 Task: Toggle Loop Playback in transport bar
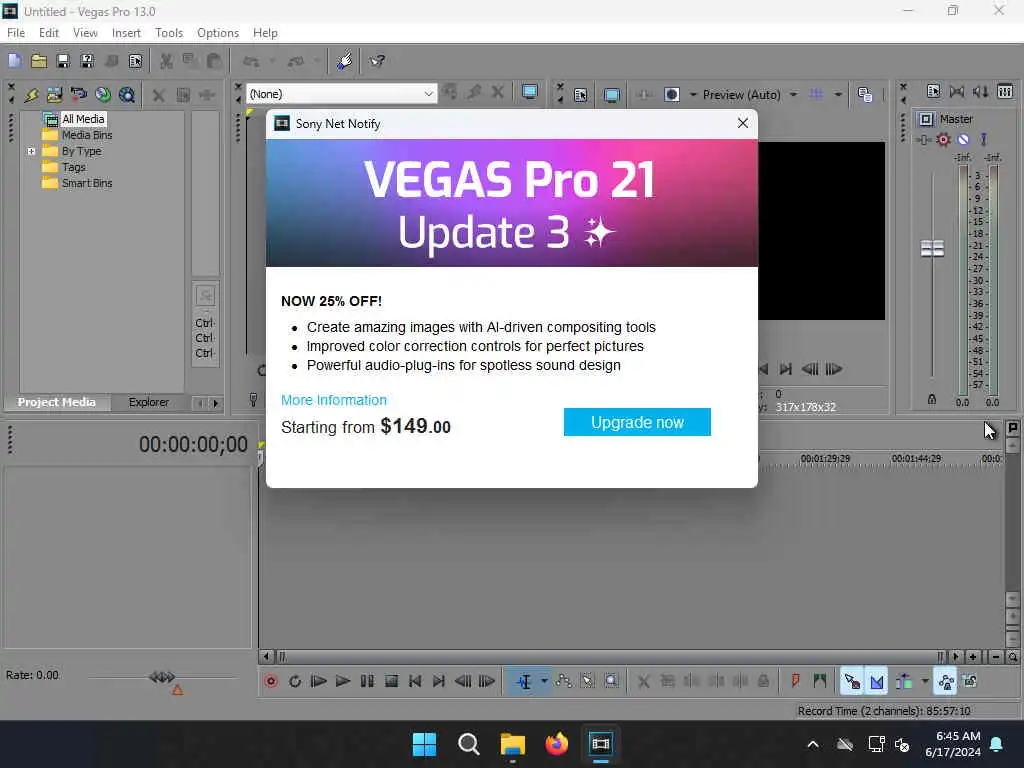[x=295, y=681]
